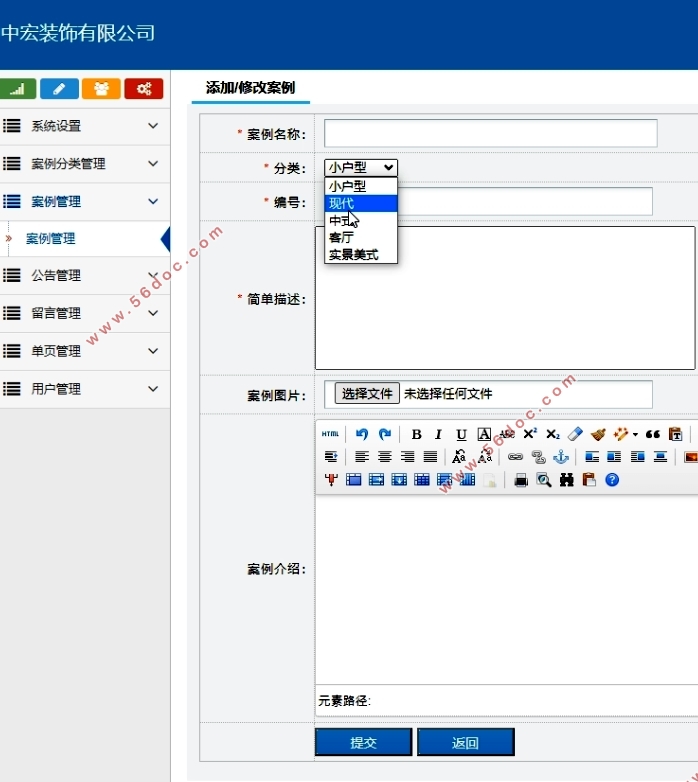Screen dimensions: 698x782
Task: Click 选择文件 to choose an image
Action: 367,394
